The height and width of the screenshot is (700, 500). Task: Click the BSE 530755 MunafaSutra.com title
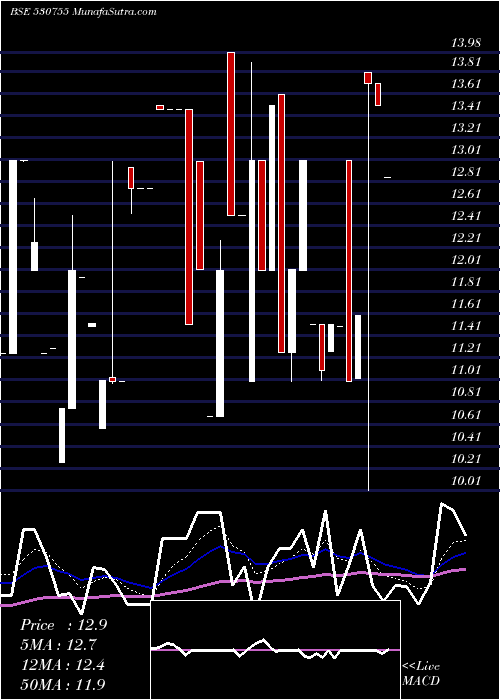coord(83,12)
